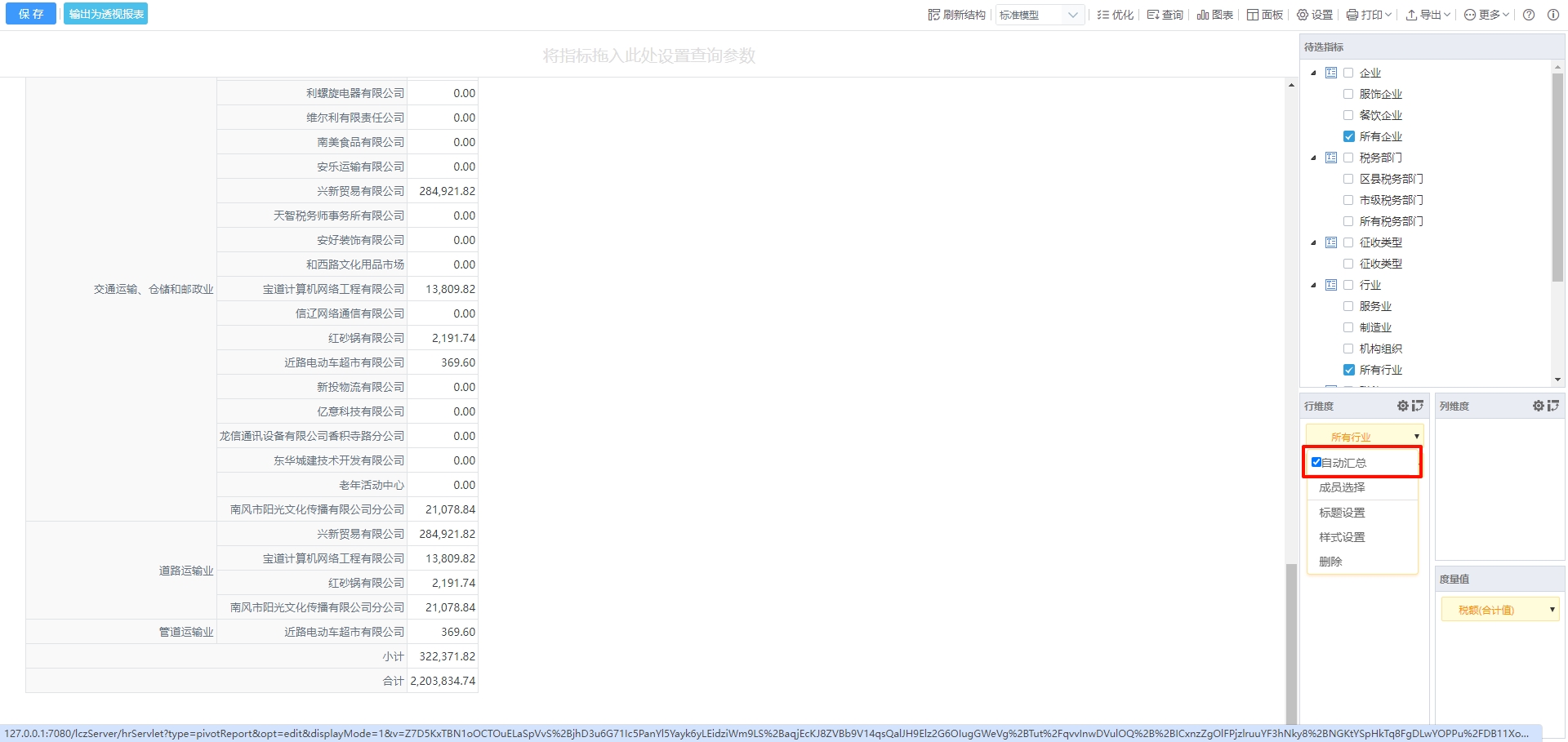Image resolution: width=1568 pixels, height=742 pixels.
Task: Tick the 餐饮企业 checkbox
Action: click(x=1348, y=115)
